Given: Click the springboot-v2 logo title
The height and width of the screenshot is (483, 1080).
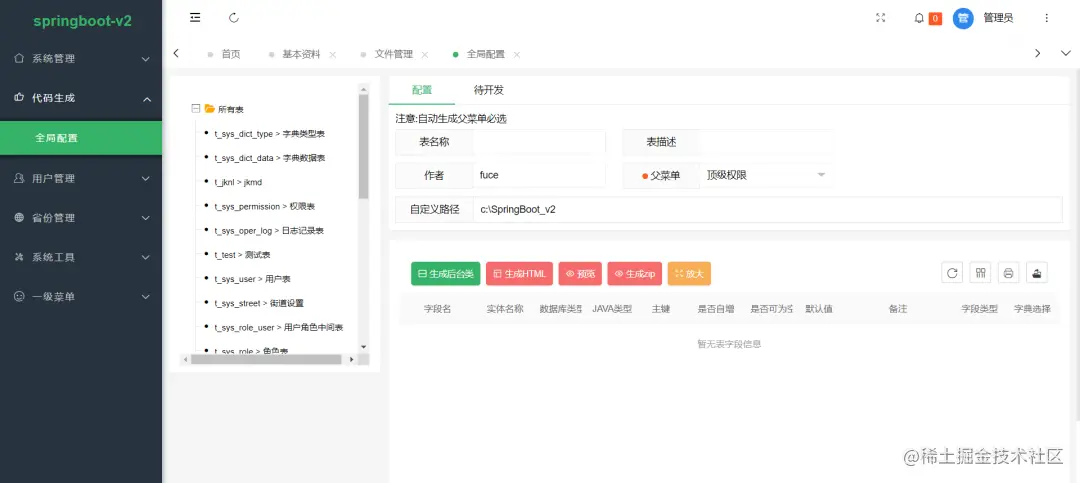Looking at the screenshot, I should tap(82, 21).
